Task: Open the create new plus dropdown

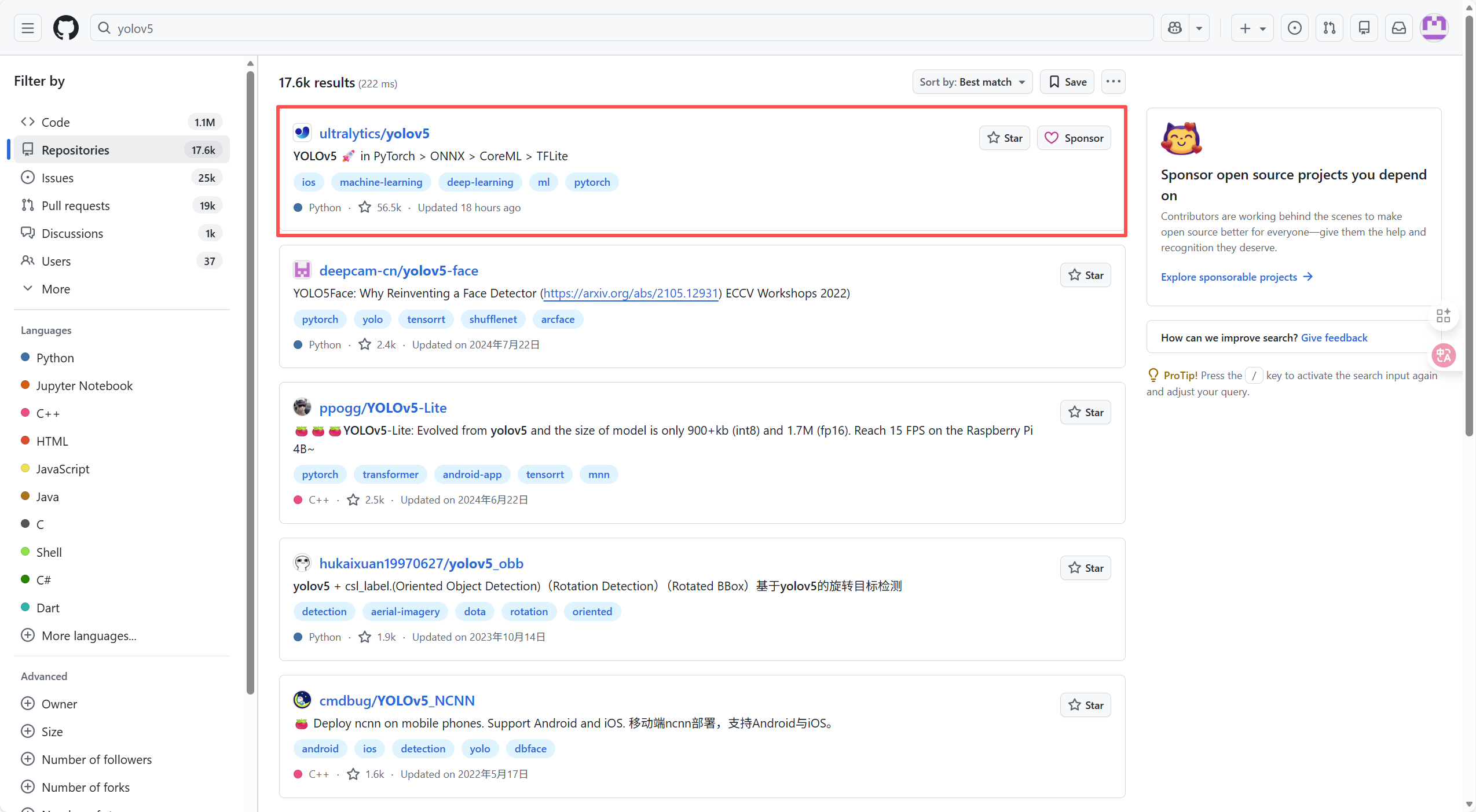Action: point(1252,28)
